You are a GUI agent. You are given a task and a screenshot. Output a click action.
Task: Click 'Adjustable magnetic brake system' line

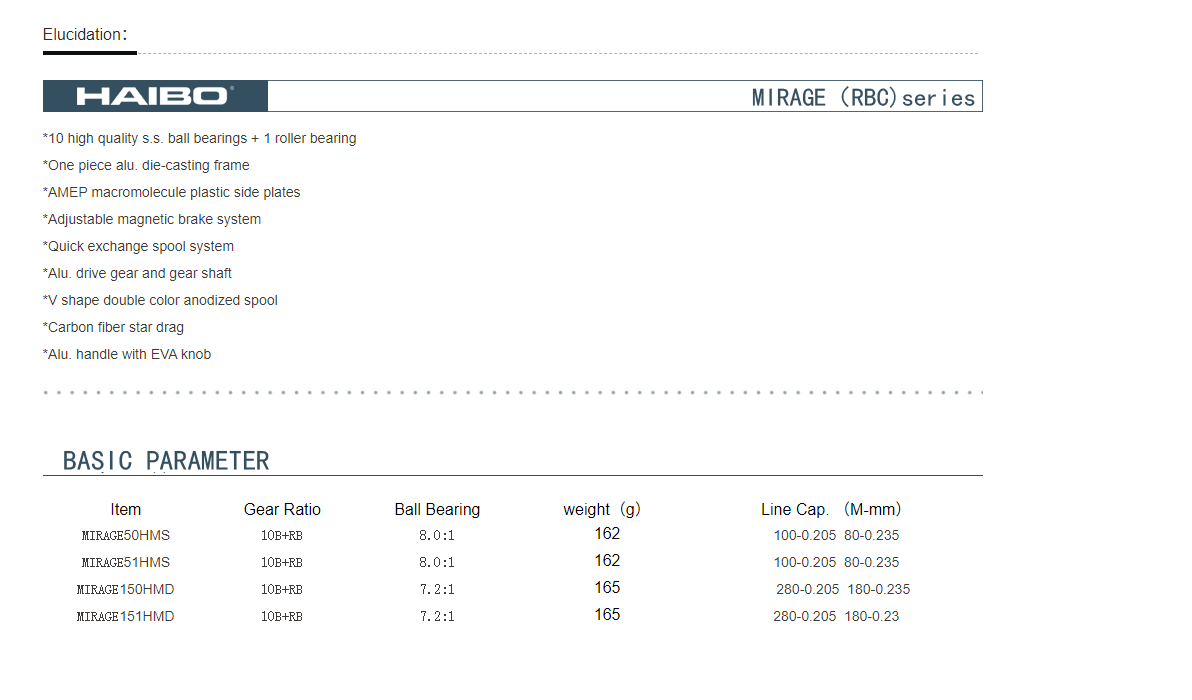pyautogui.click(x=151, y=220)
